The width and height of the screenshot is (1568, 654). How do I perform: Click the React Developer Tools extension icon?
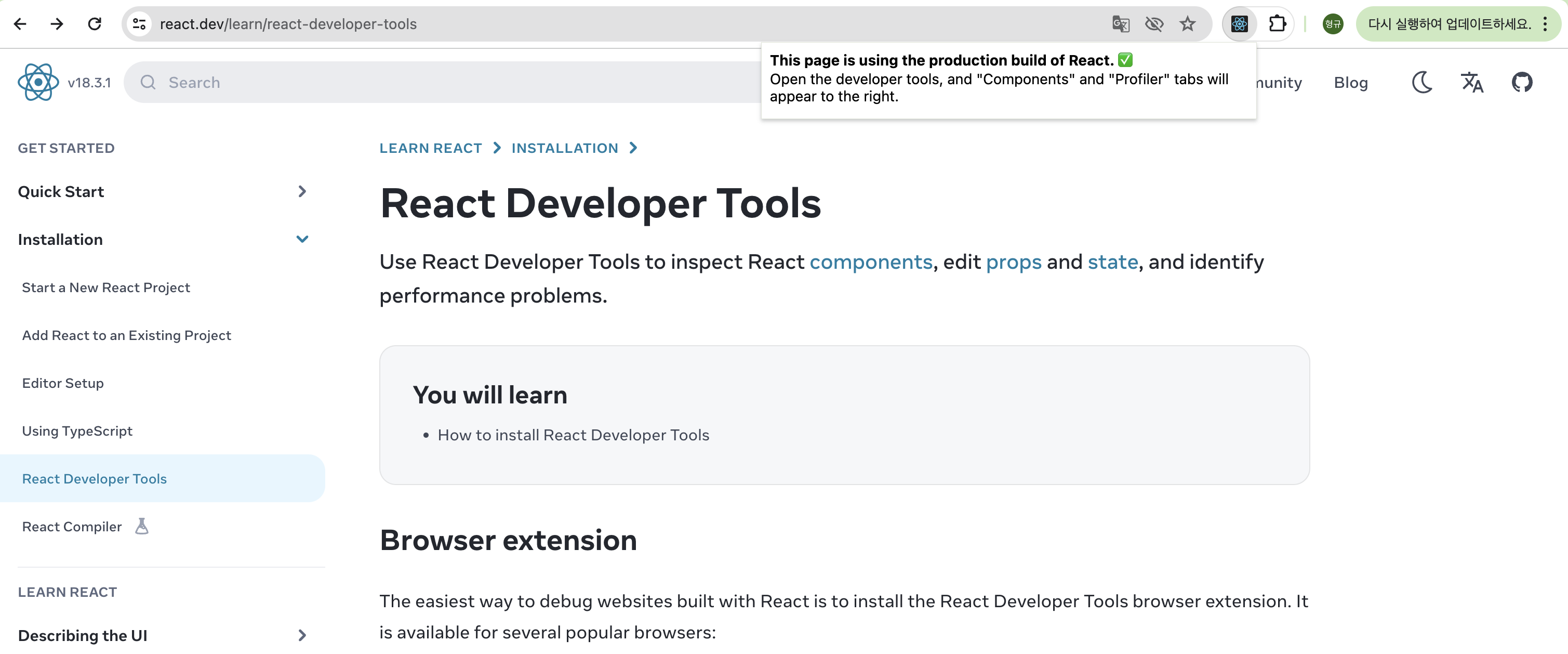pos(1239,24)
